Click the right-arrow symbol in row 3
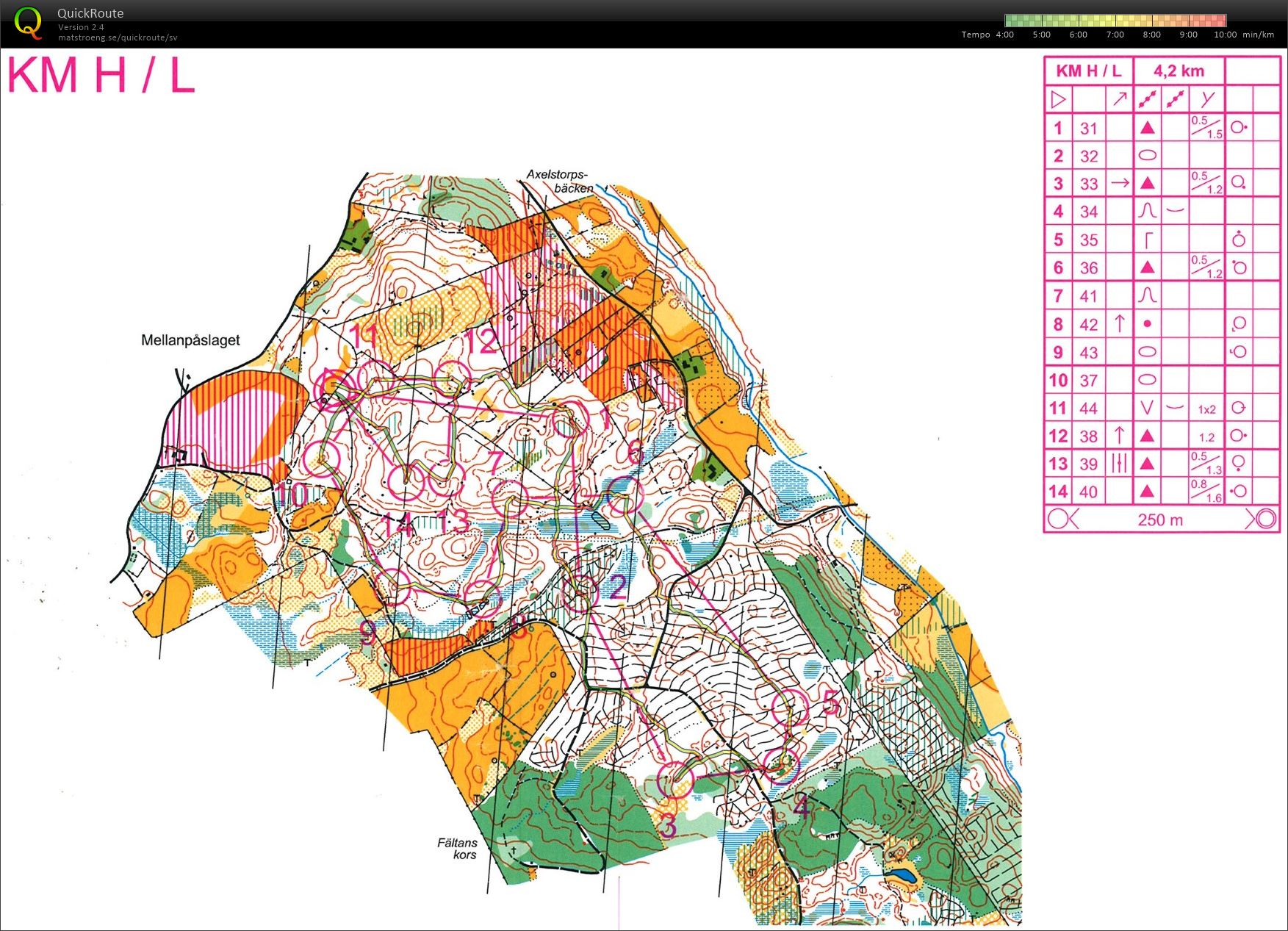Viewport: 1288px width, 931px height. coord(1119,183)
